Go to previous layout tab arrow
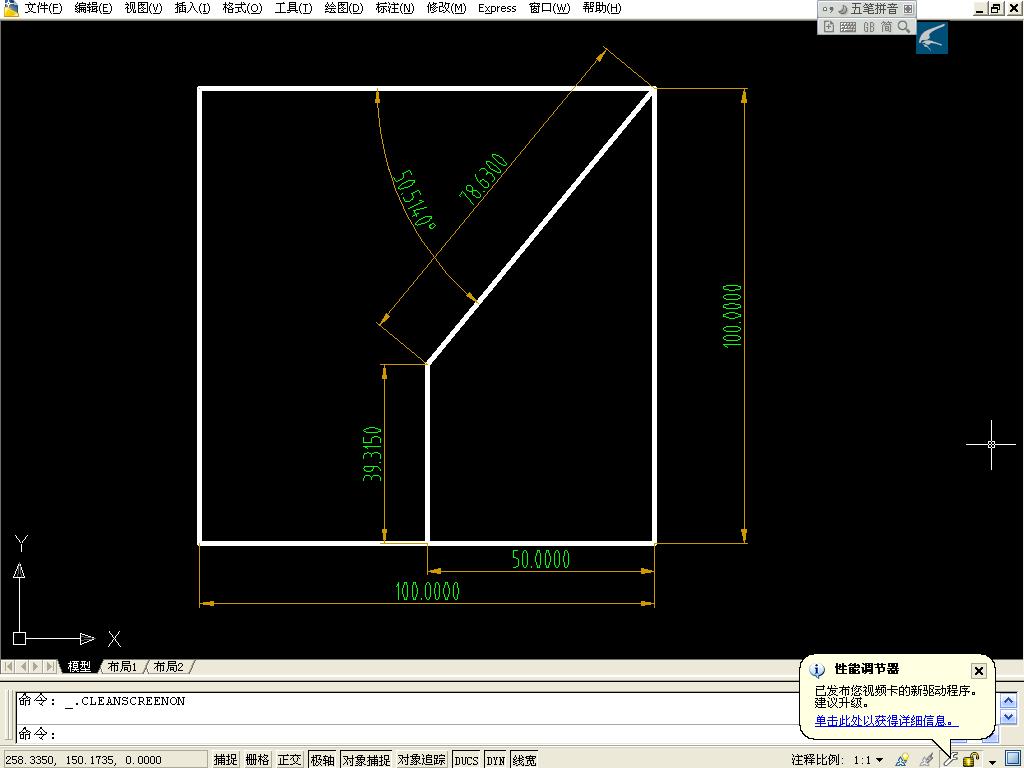 click(x=24, y=666)
